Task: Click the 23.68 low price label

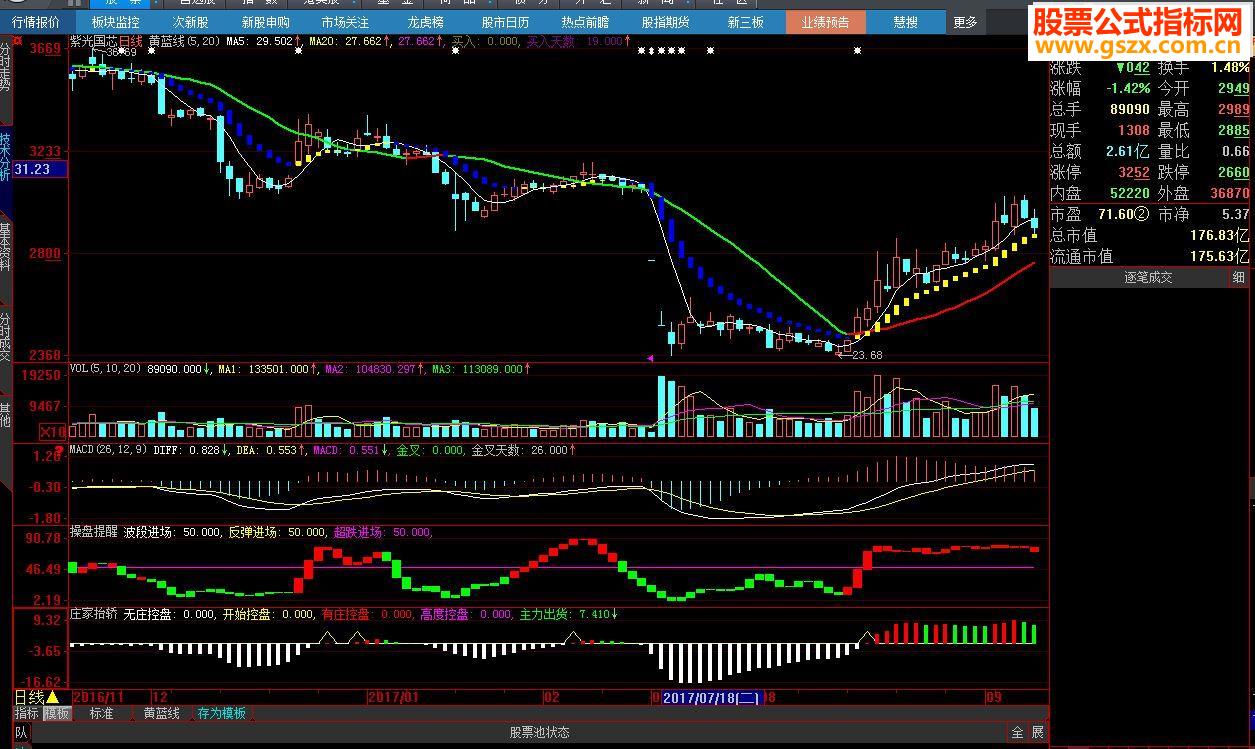Action: pos(865,355)
